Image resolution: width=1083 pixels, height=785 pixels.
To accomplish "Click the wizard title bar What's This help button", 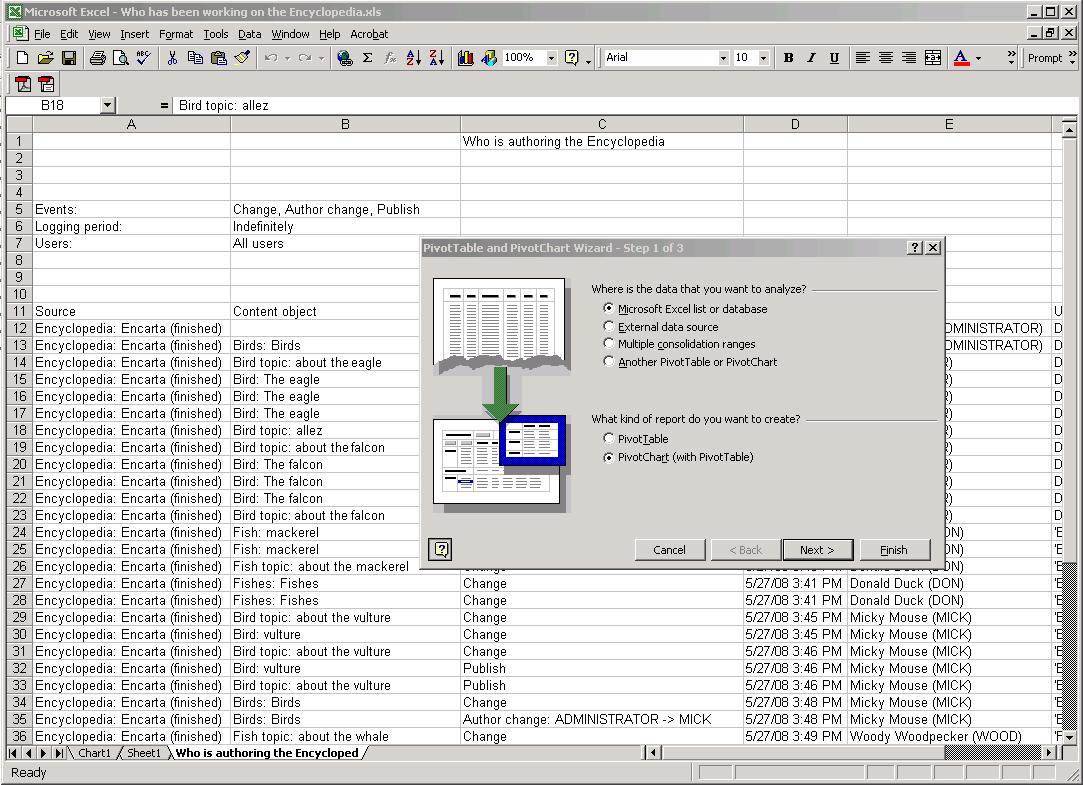I will pos(914,248).
